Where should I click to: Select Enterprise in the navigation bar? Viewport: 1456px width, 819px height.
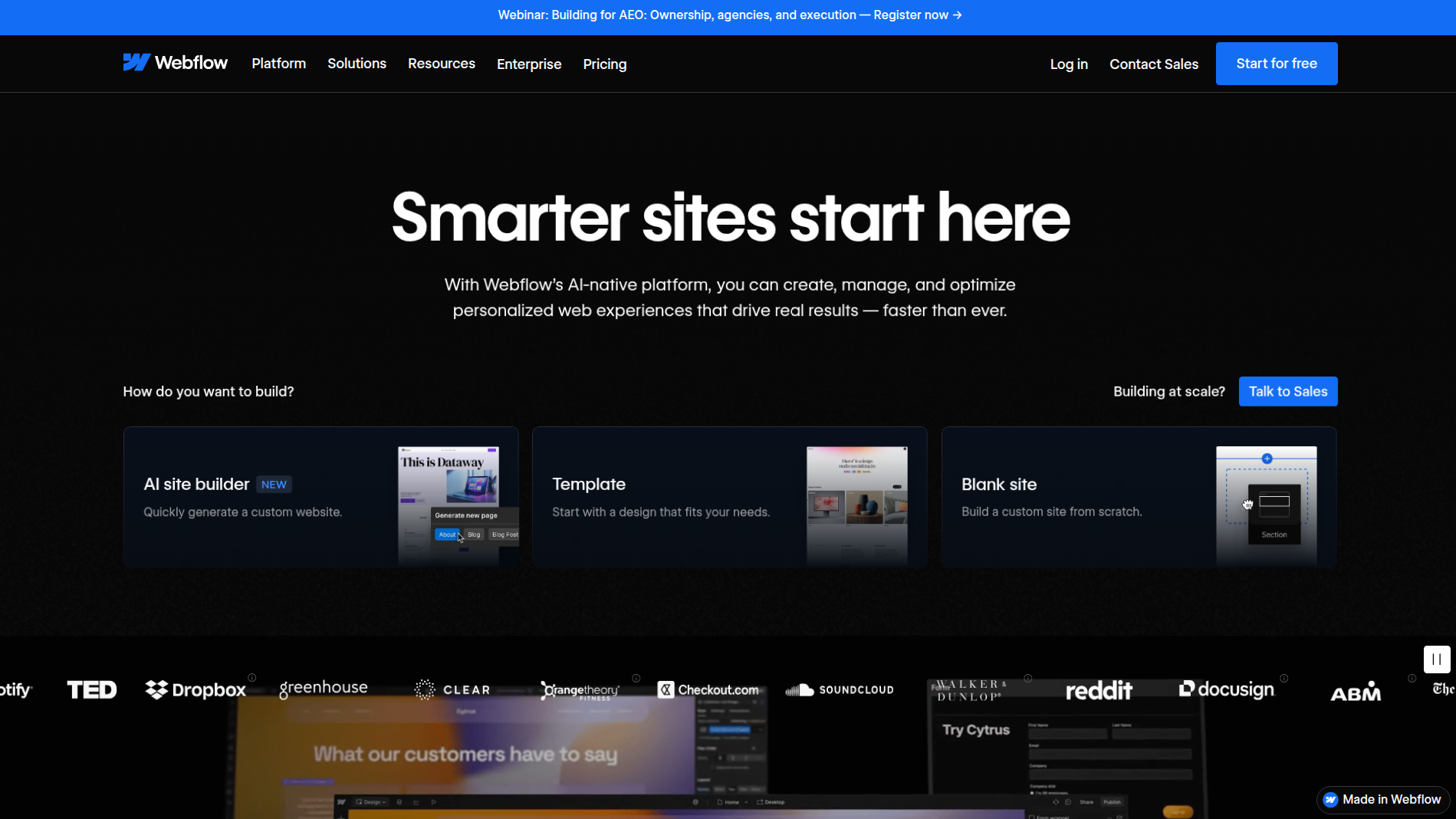tap(528, 64)
